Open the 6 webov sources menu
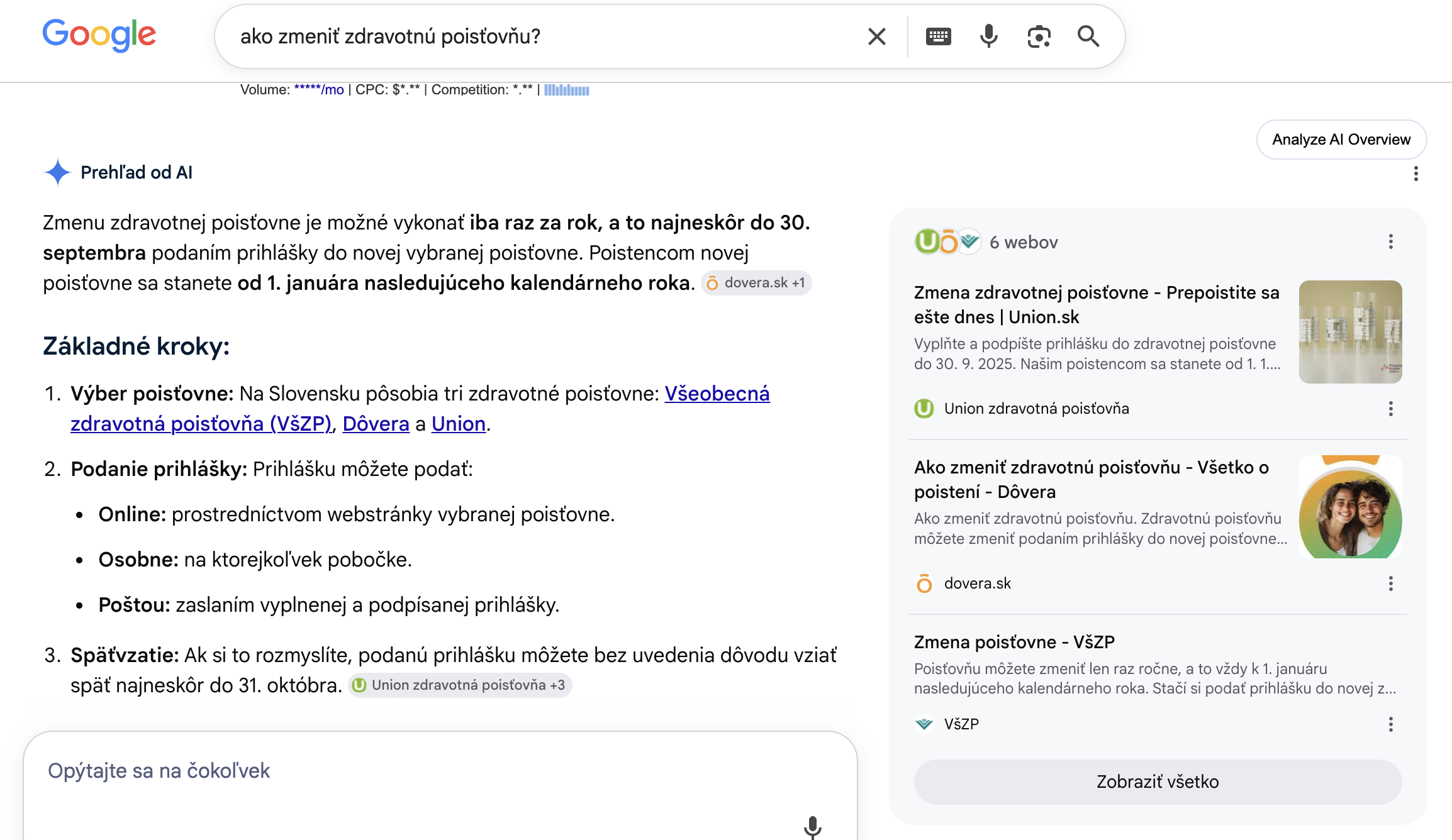The width and height of the screenshot is (1452, 840). [x=1390, y=242]
